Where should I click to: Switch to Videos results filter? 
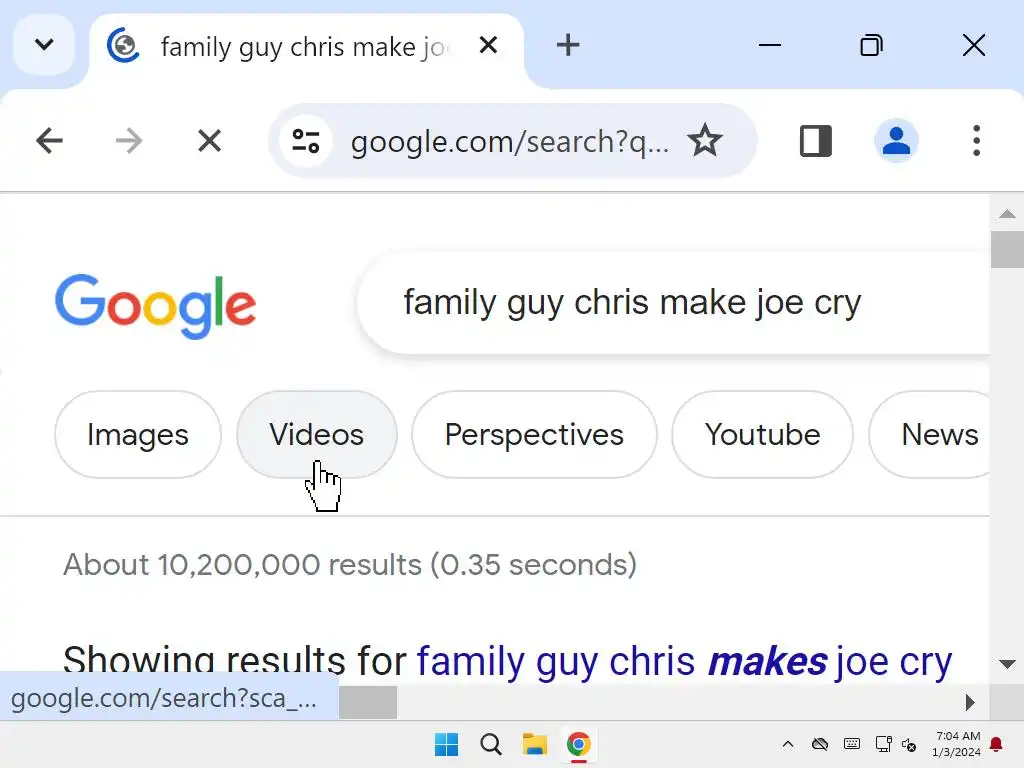coord(316,435)
